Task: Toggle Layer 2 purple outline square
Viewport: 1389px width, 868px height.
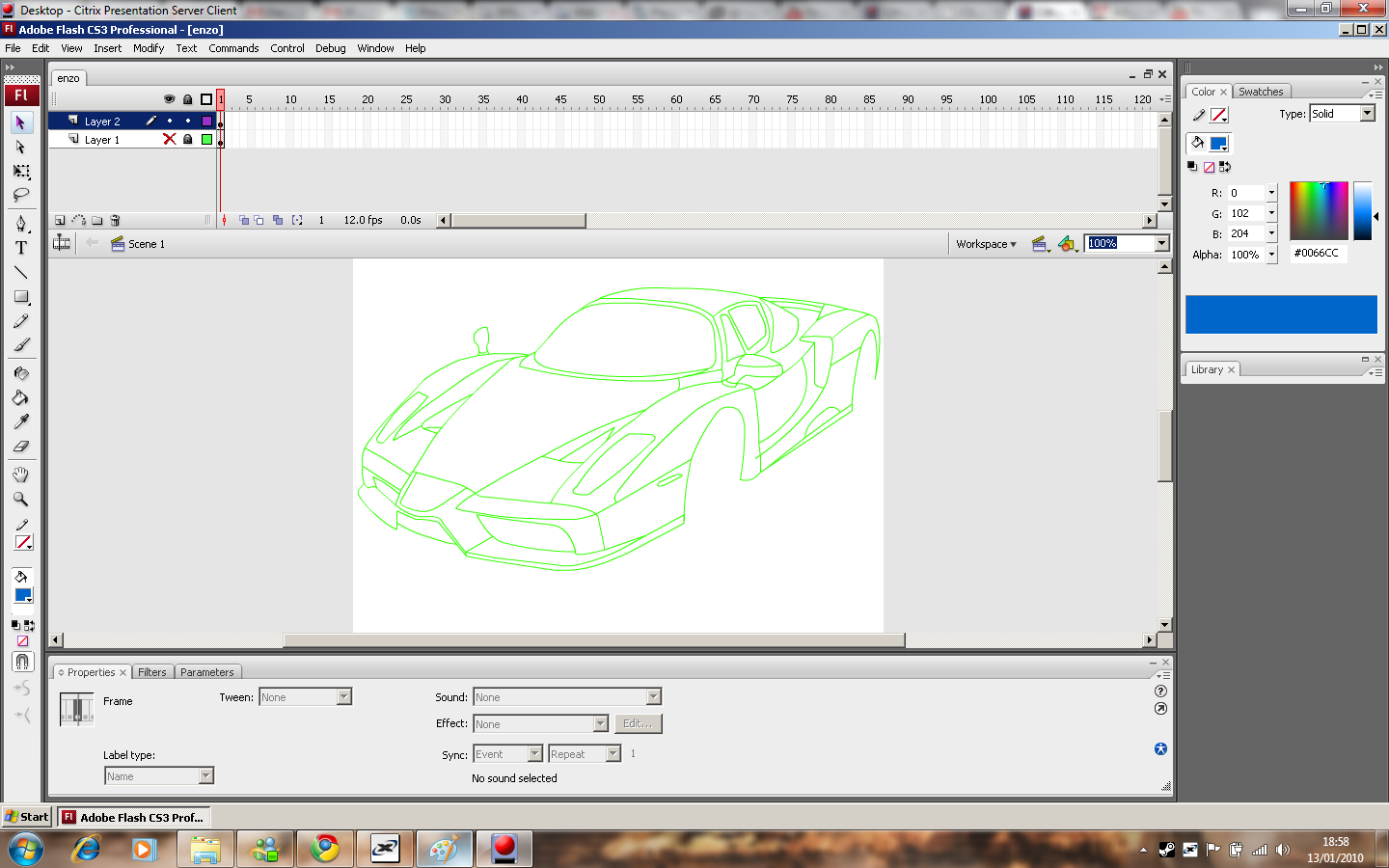Action: (206, 122)
